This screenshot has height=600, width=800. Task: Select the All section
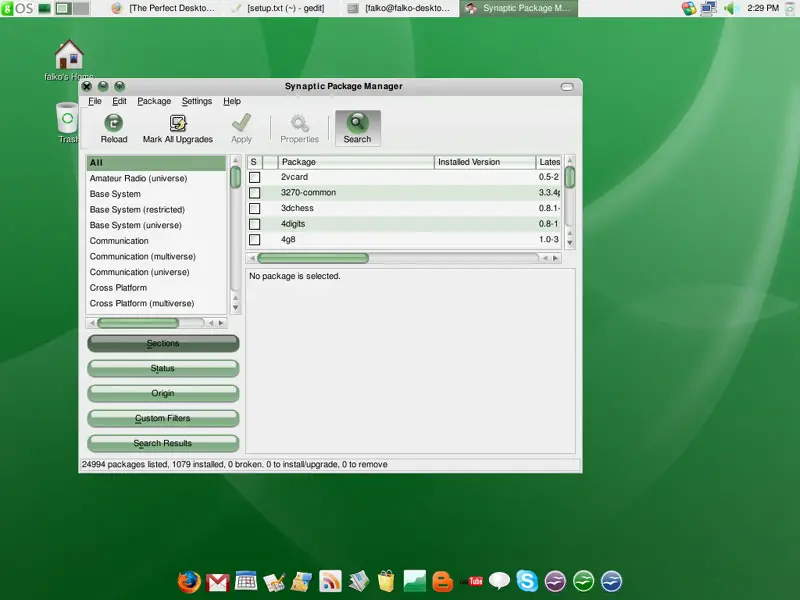(156, 163)
